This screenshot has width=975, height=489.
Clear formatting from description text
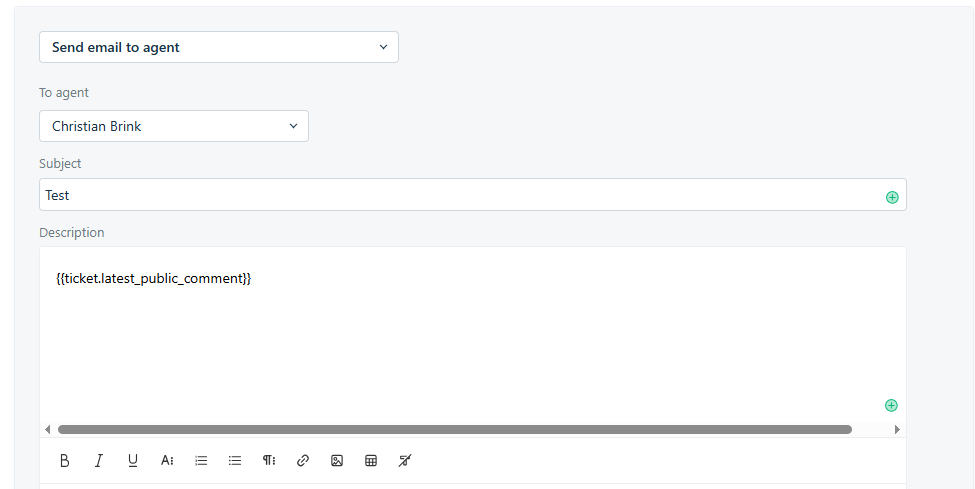pos(405,460)
